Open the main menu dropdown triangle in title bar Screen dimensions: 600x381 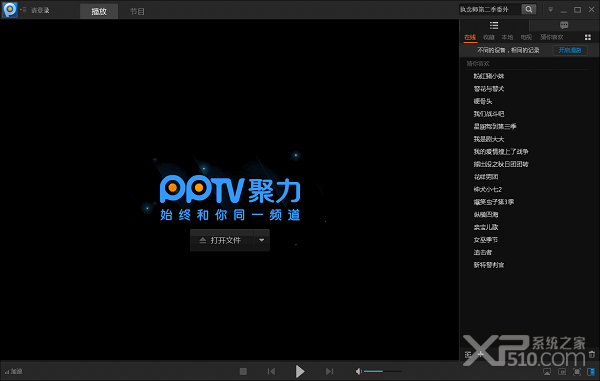tap(551, 10)
